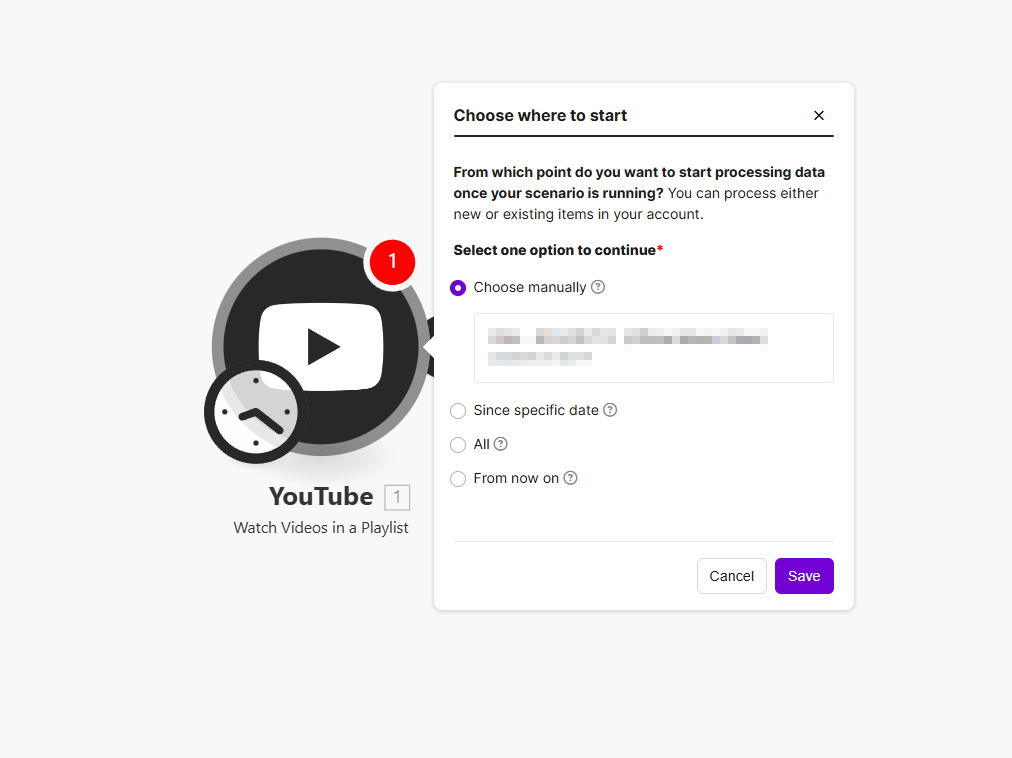Click the Watch Videos in a Playlist subtitle
Viewport: 1012px width, 758px height.
(321, 527)
